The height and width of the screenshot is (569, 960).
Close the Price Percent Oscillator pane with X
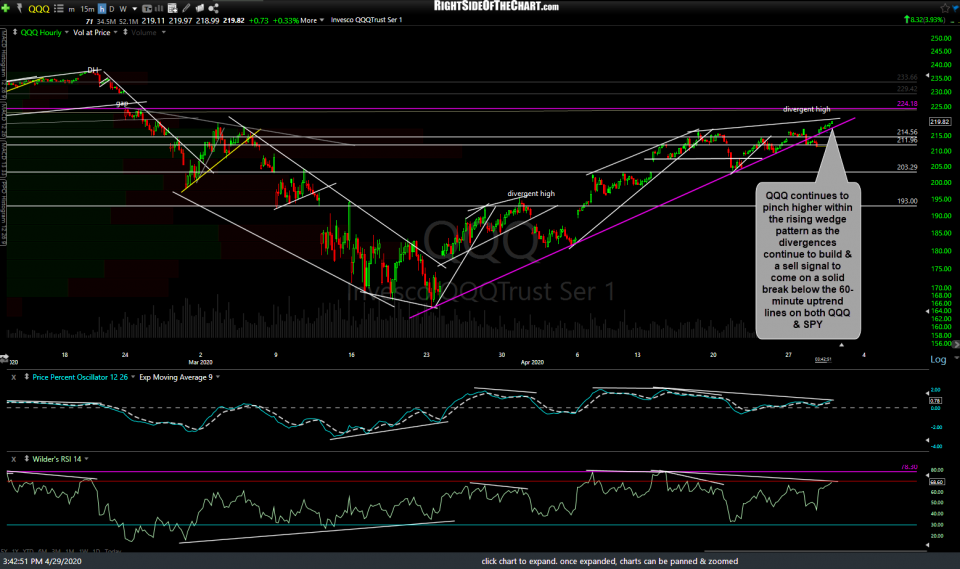(x=13, y=377)
